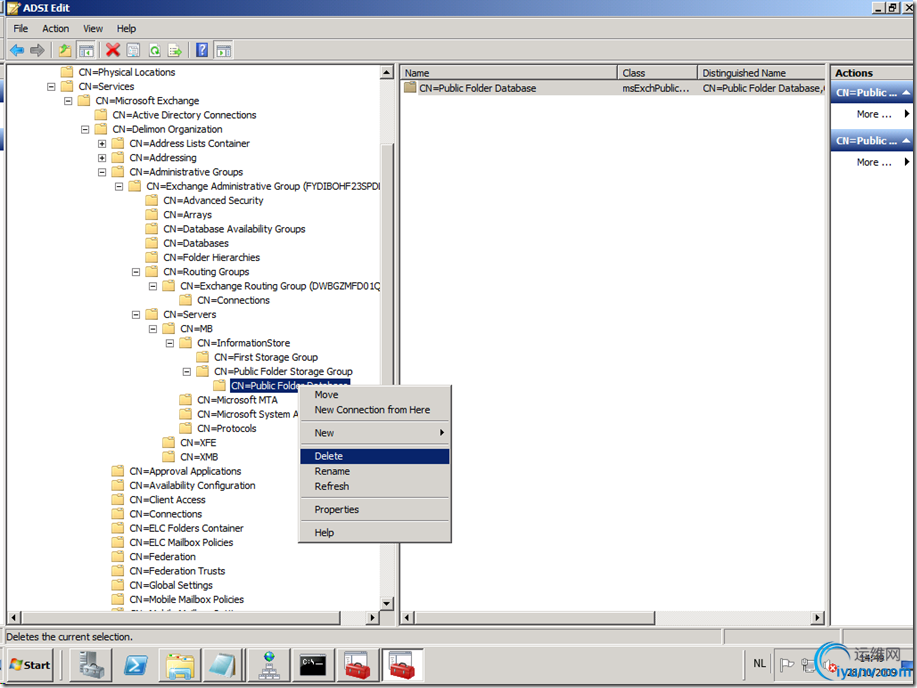917x688 pixels.
Task: Click the folder icon beside CN=Databases
Action: 151,243
